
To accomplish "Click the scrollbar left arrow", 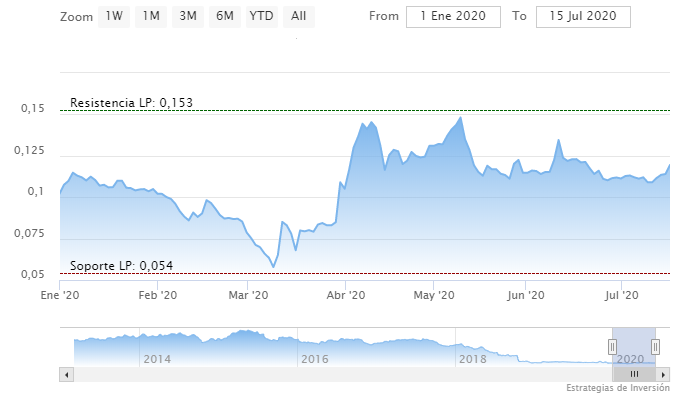I will pyautogui.click(x=67, y=373).
